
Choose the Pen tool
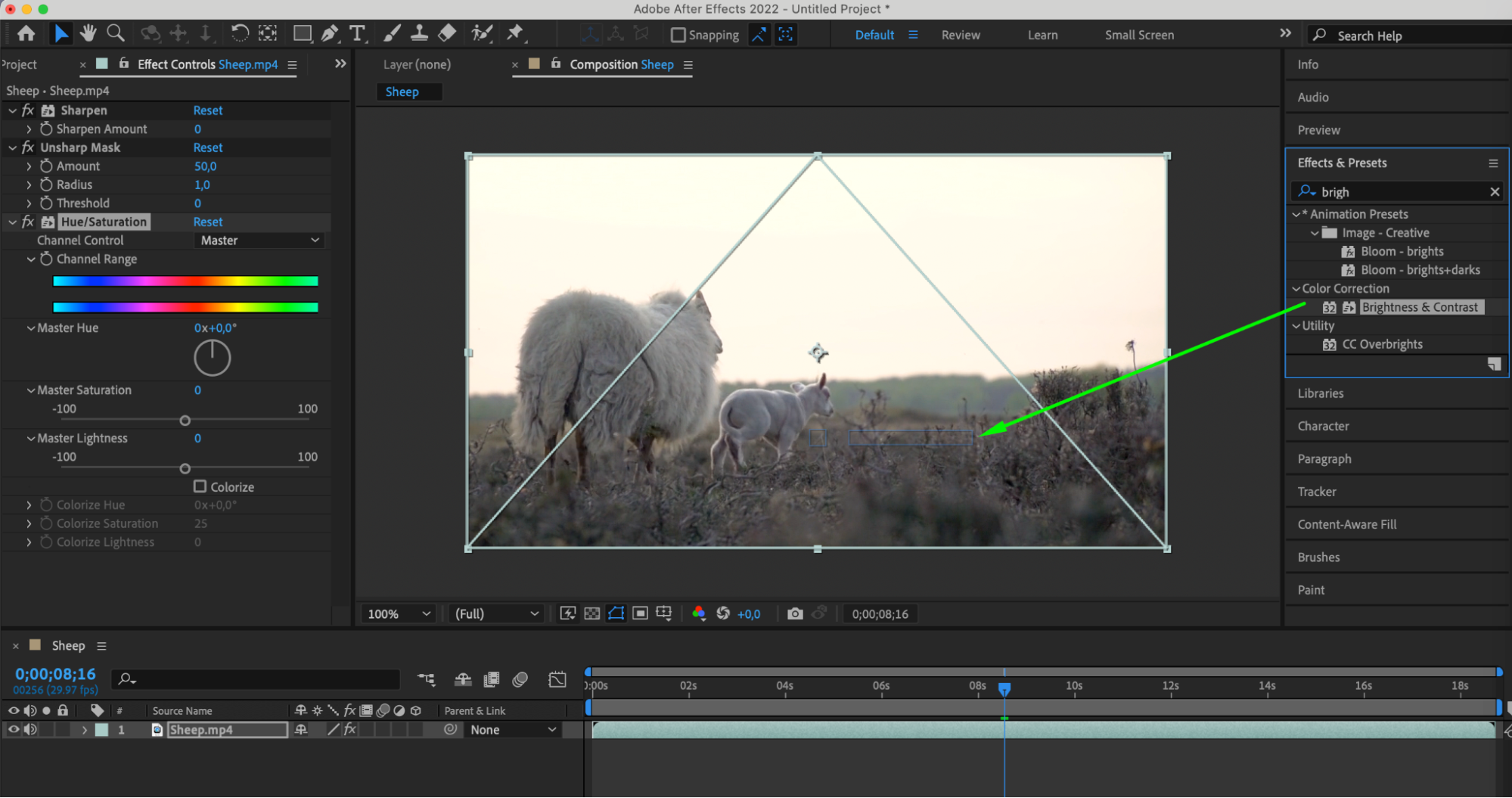[x=330, y=33]
